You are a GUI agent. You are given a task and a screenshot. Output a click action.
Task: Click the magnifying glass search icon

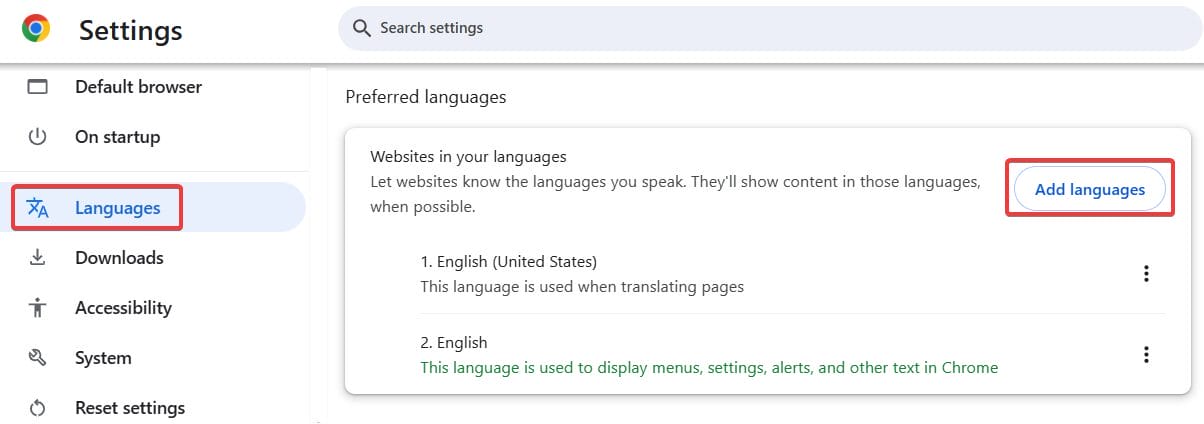tap(362, 28)
